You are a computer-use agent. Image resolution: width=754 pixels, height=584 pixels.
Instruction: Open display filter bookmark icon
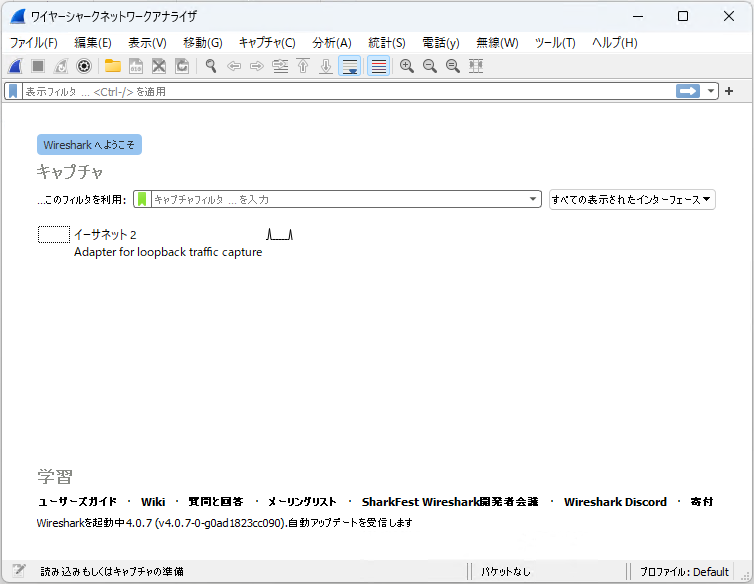point(13,91)
